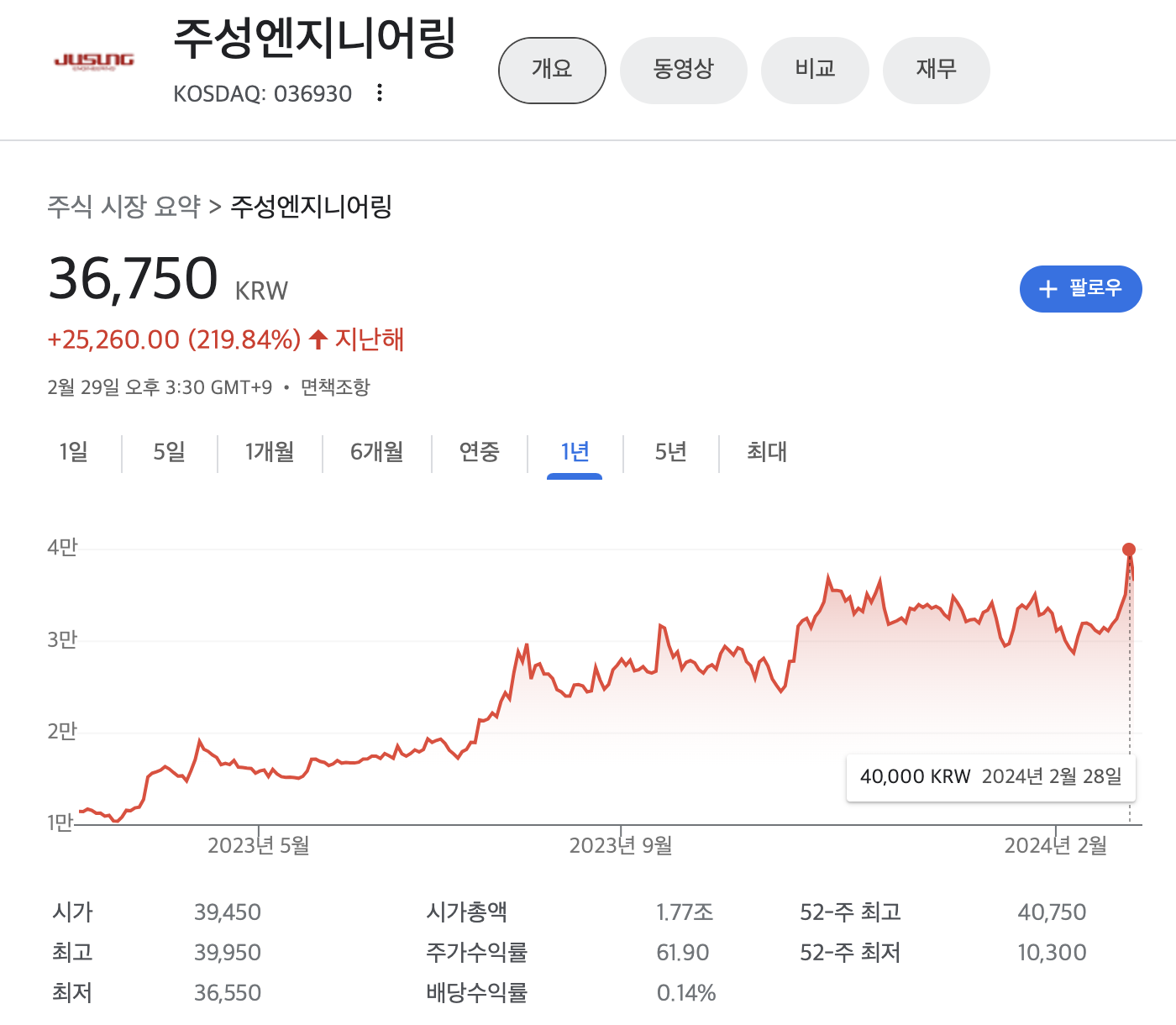The image size is (1176, 1025).
Task: Click the 최저 value 36,550
Action: tap(228, 993)
